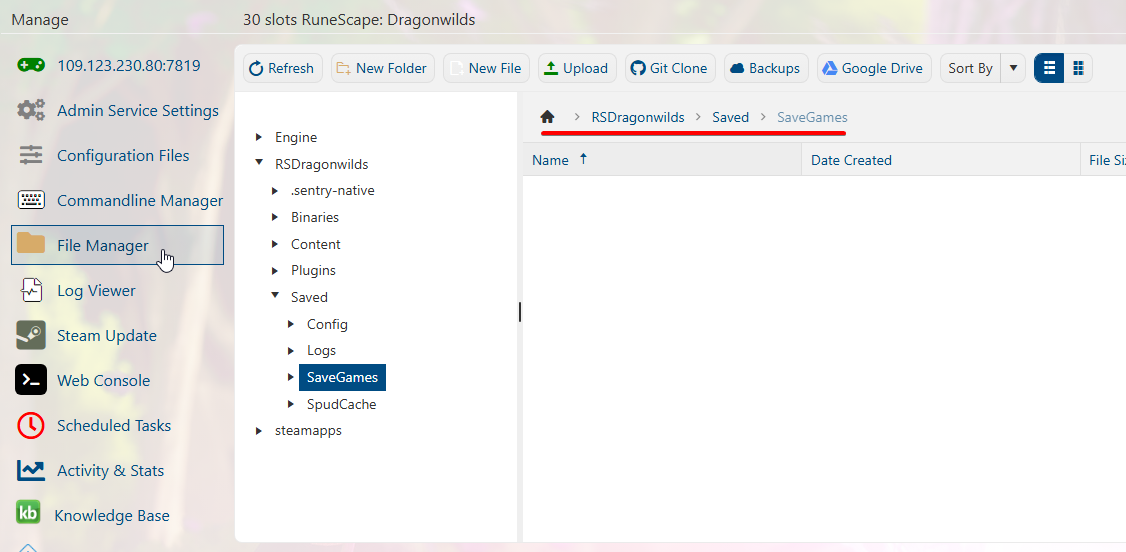Open Admin Service Settings
Viewport: 1126px width, 552px height.
tap(137, 111)
